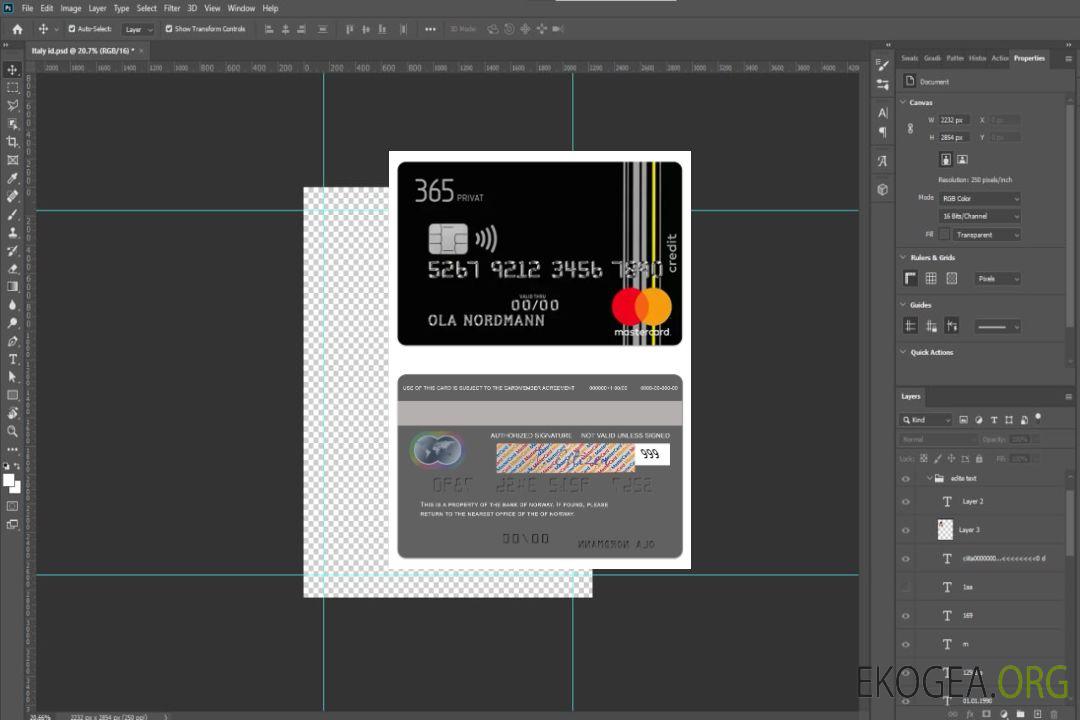
Task: Toggle Quick Mask mode icon
Action: 12,506
